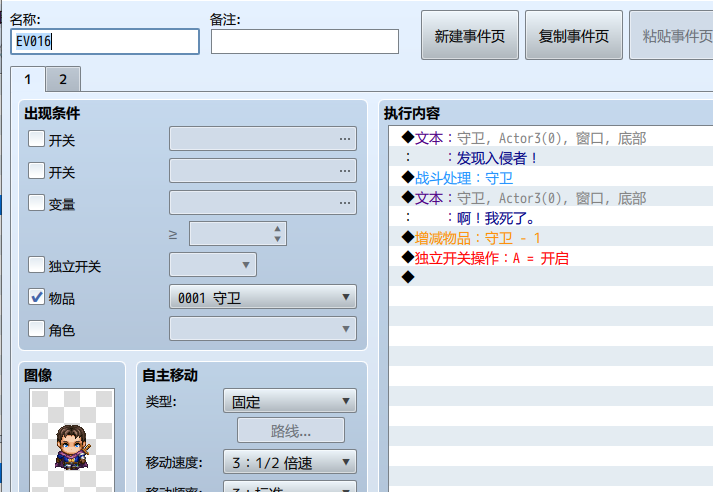Open the first 开关 selector ellipsis field
The image size is (713, 492).
(x=263, y=139)
